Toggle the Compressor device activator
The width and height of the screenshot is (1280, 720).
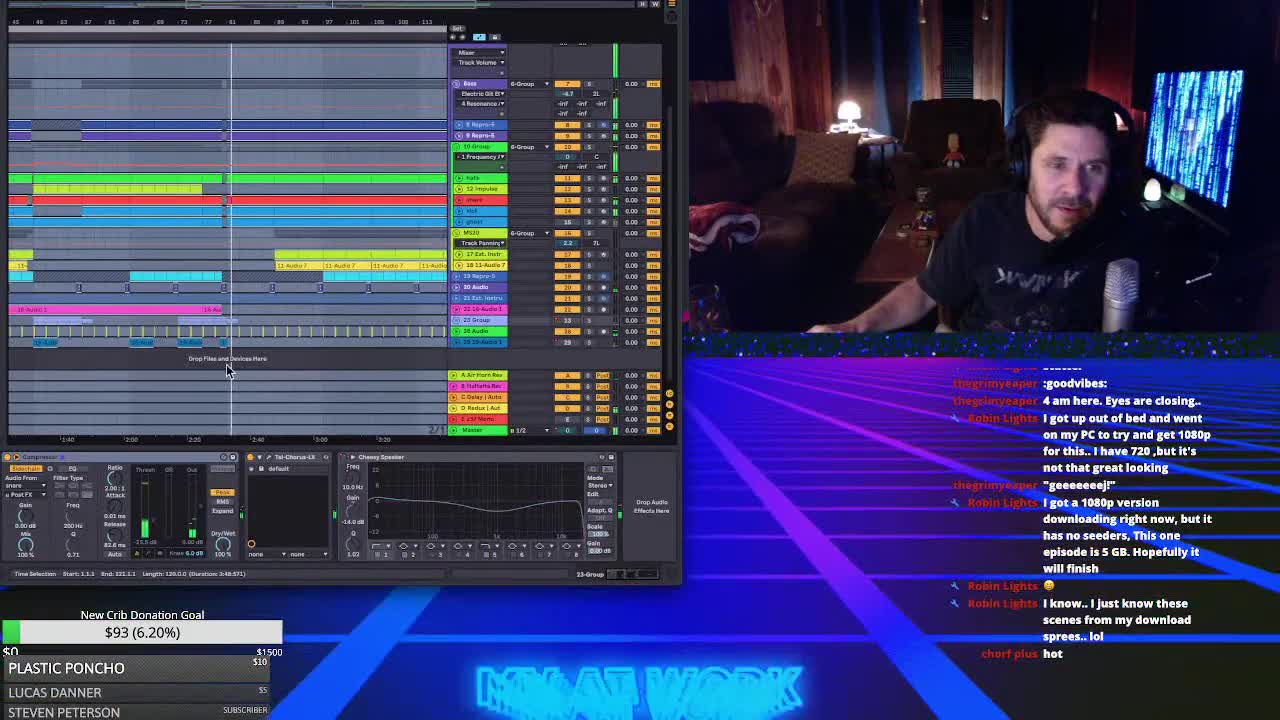click(7, 457)
